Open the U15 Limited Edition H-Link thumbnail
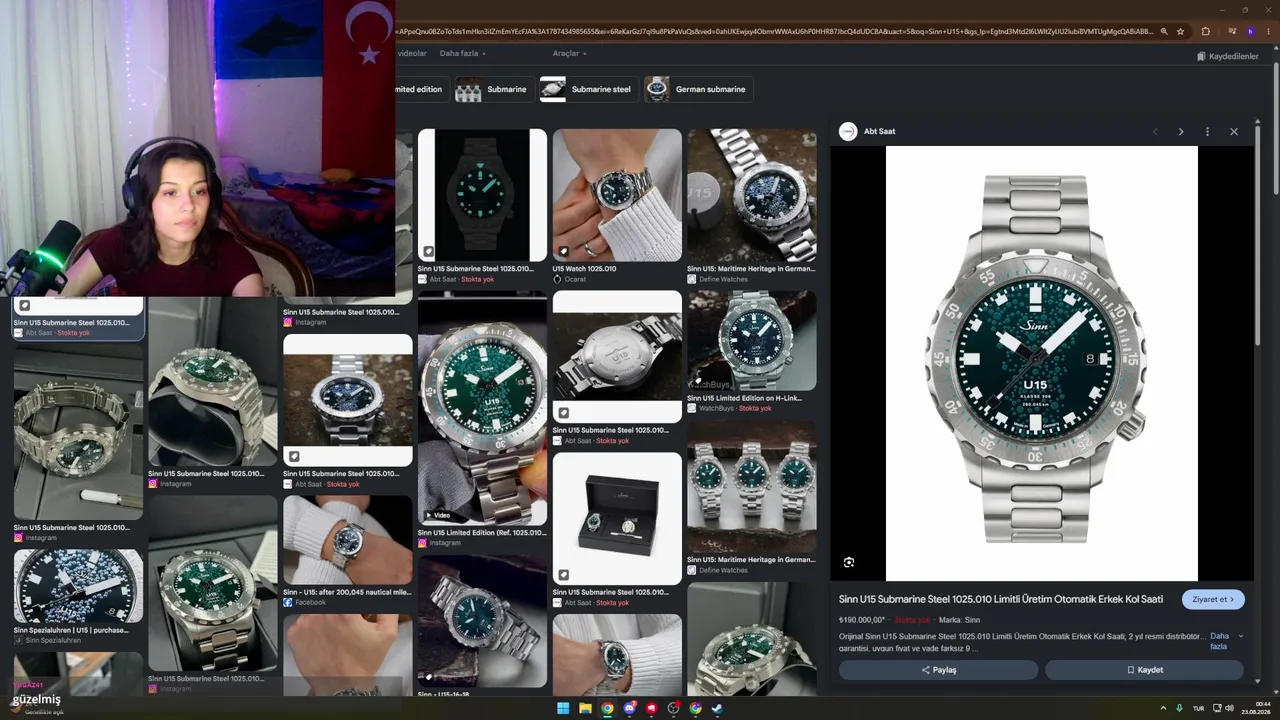This screenshot has height=720, width=1280. [x=752, y=341]
